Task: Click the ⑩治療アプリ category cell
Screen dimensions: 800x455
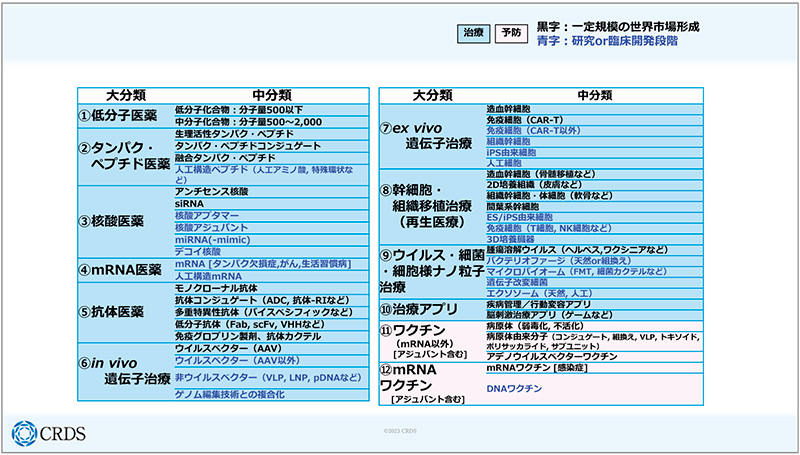Action: pos(430,310)
